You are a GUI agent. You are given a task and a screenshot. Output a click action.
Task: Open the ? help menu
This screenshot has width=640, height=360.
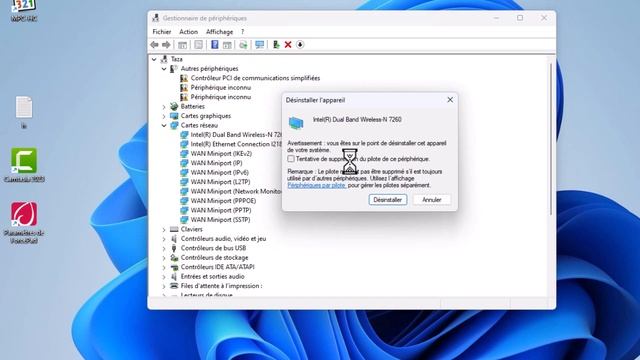click(242, 32)
